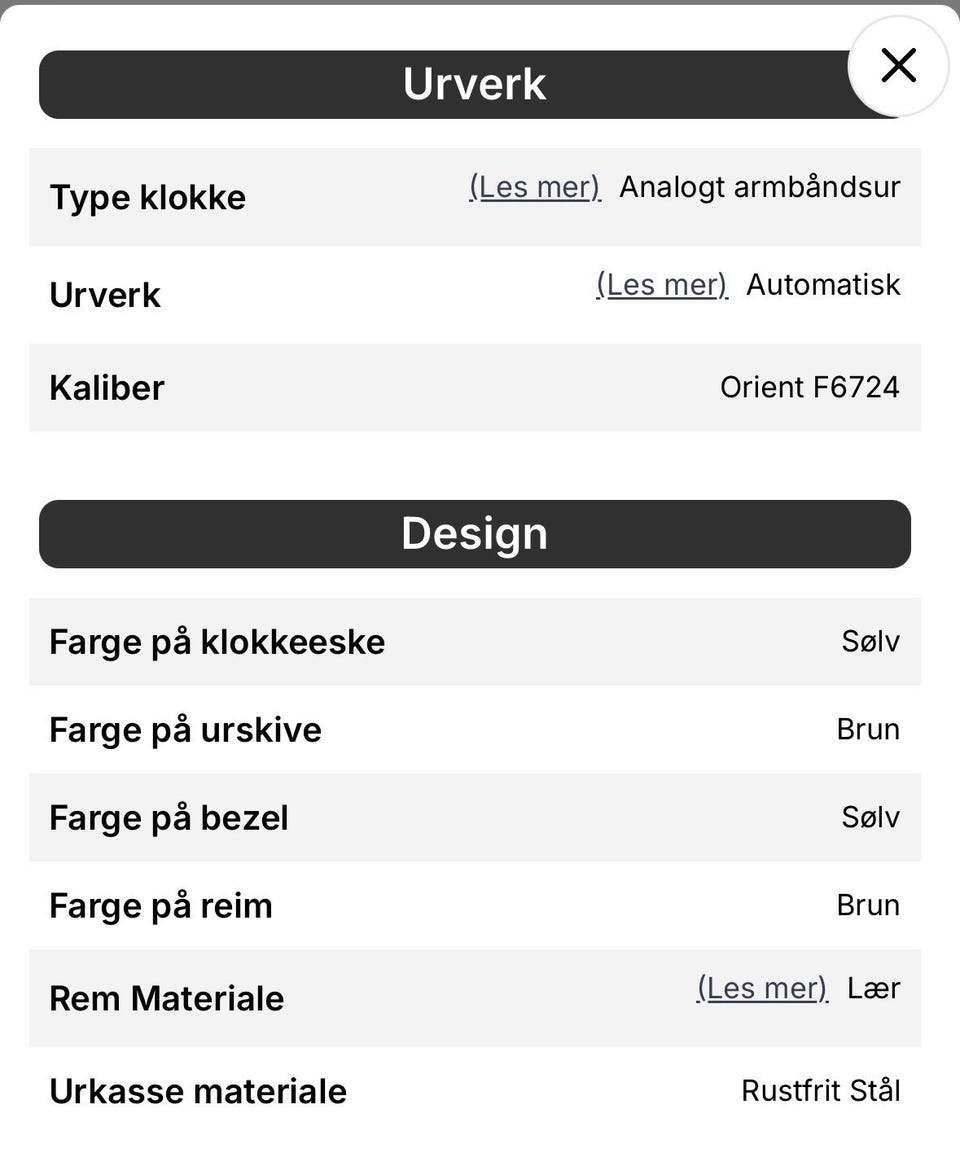
Task: Click the 'Lær' strap material value
Action: (x=874, y=989)
